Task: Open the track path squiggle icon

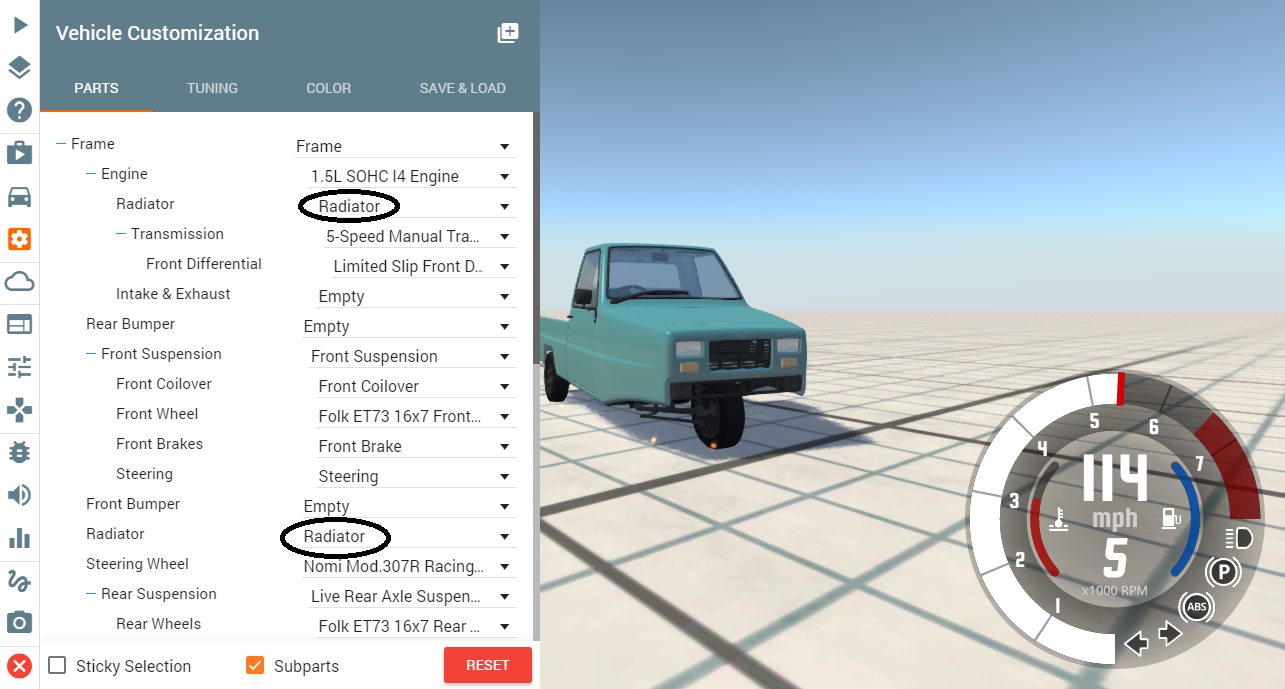Action: (x=19, y=581)
